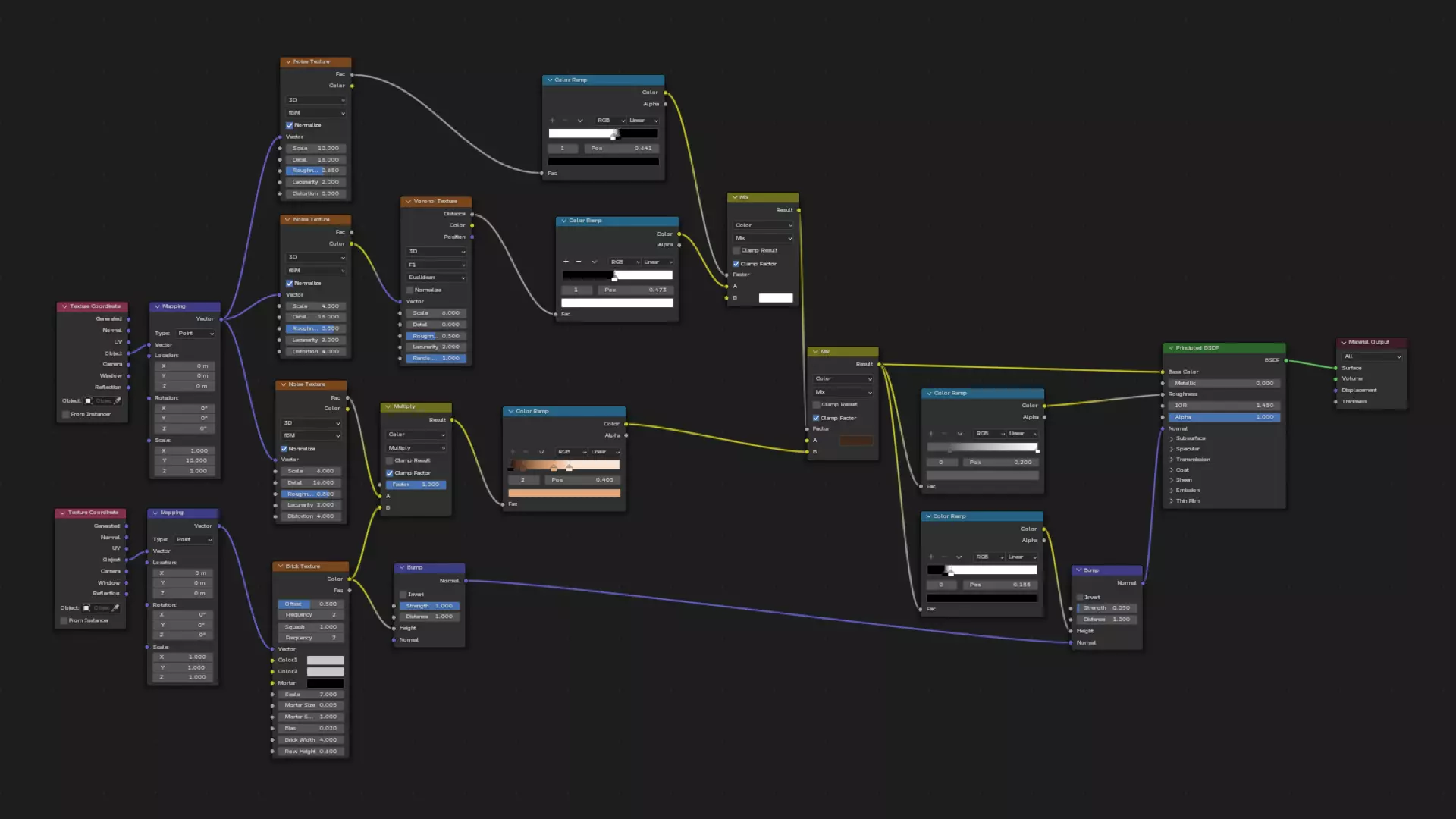This screenshot has width=1456, height=819.
Task: Click eyedropper in lower Texture Coordinate Object field
Action: tap(115, 607)
